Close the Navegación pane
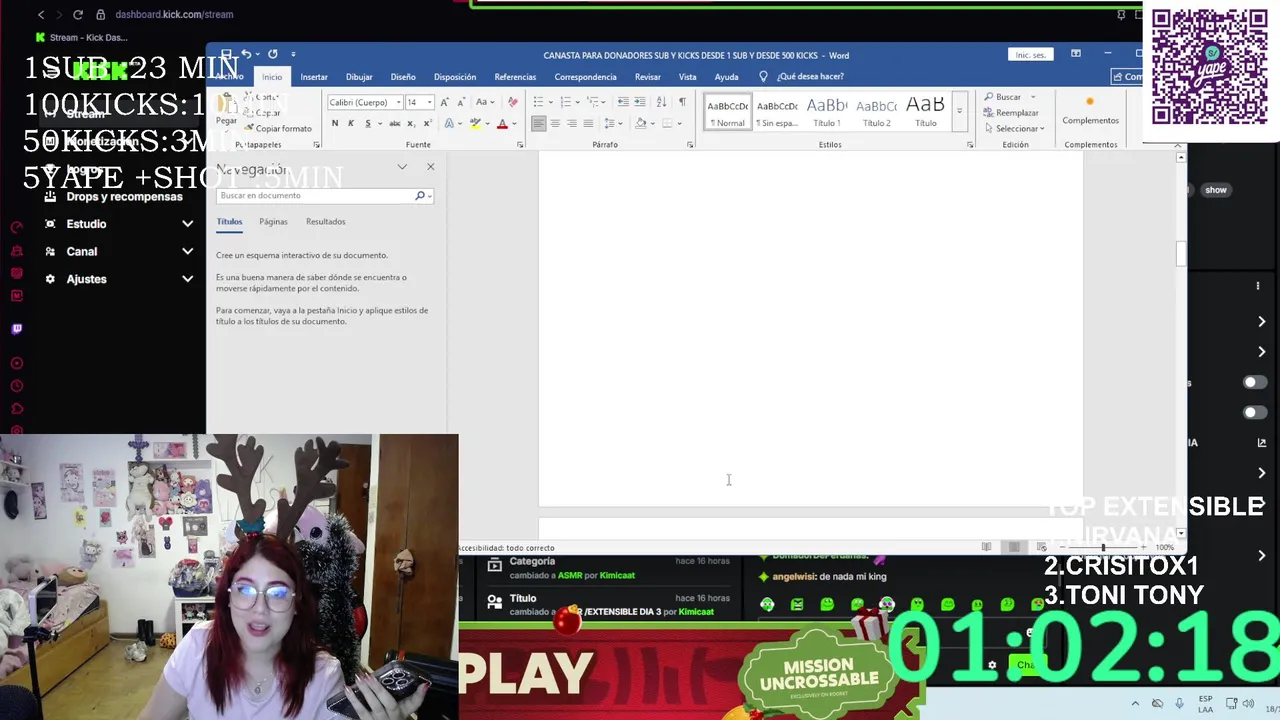The height and width of the screenshot is (720, 1280). (x=431, y=167)
